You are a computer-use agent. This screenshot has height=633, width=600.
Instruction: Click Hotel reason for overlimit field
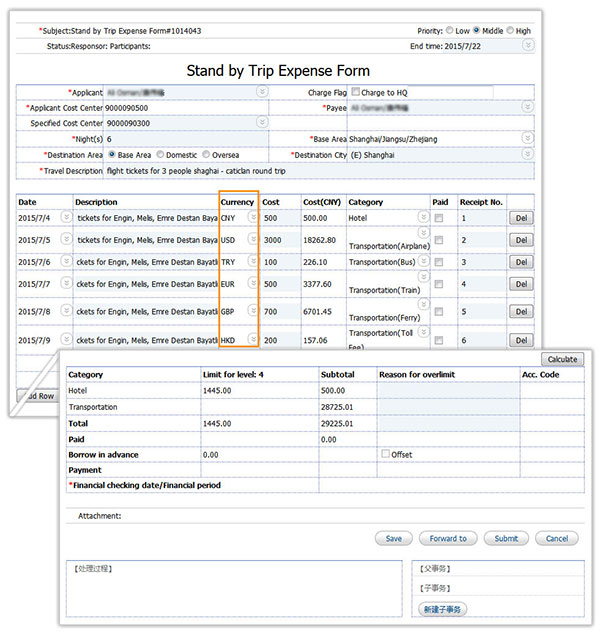[x=449, y=390]
